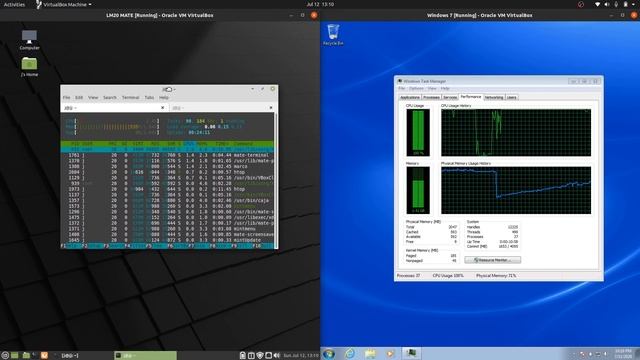Switch to Applications tab in Task Manager
640x360 pixels.
pos(410,98)
